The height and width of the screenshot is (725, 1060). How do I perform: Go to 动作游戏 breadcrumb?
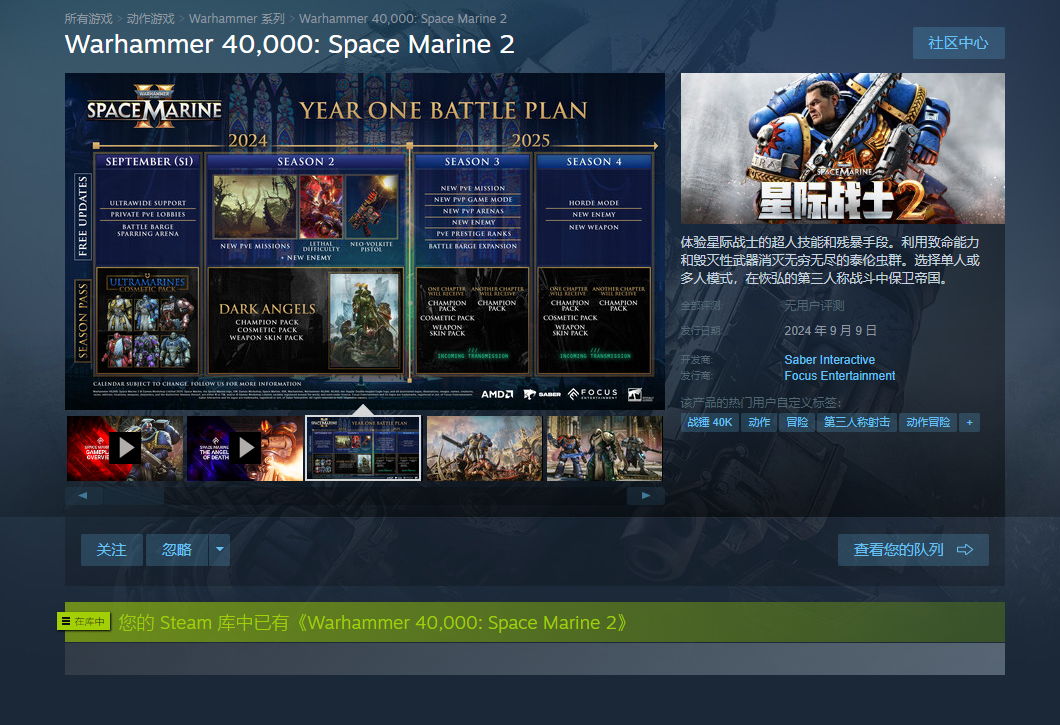(x=151, y=19)
